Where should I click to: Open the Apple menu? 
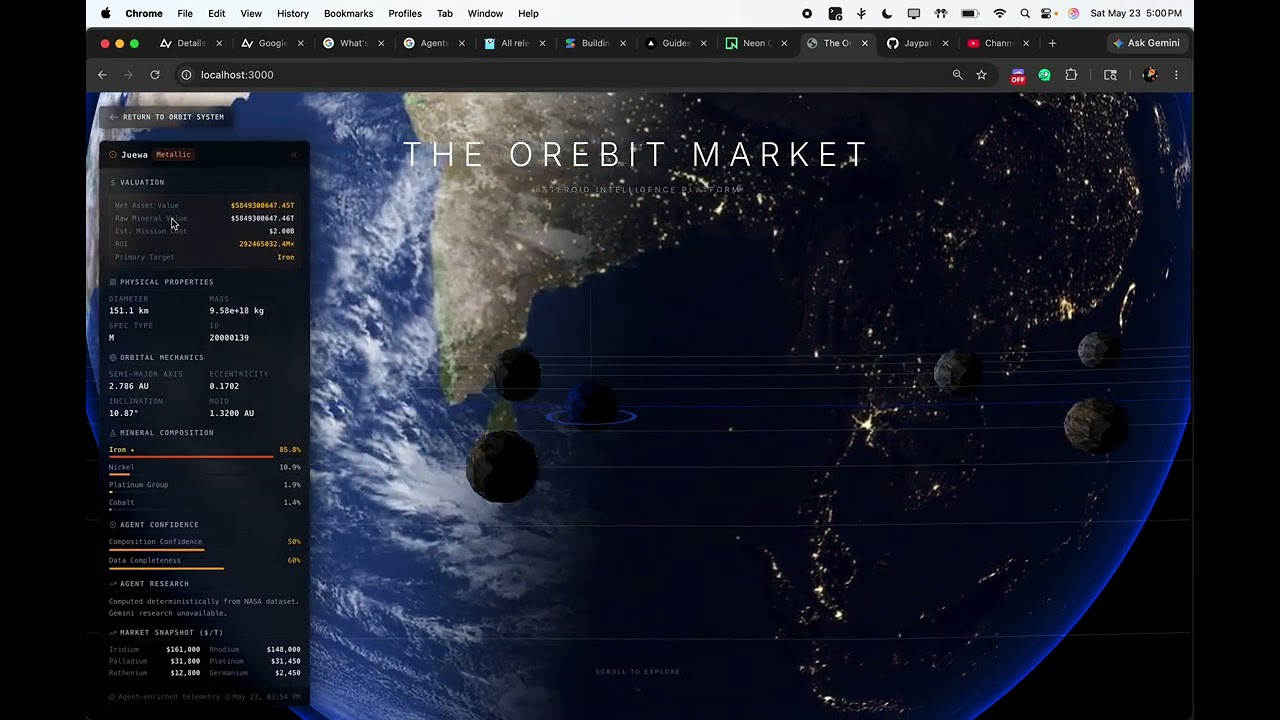coord(106,13)
